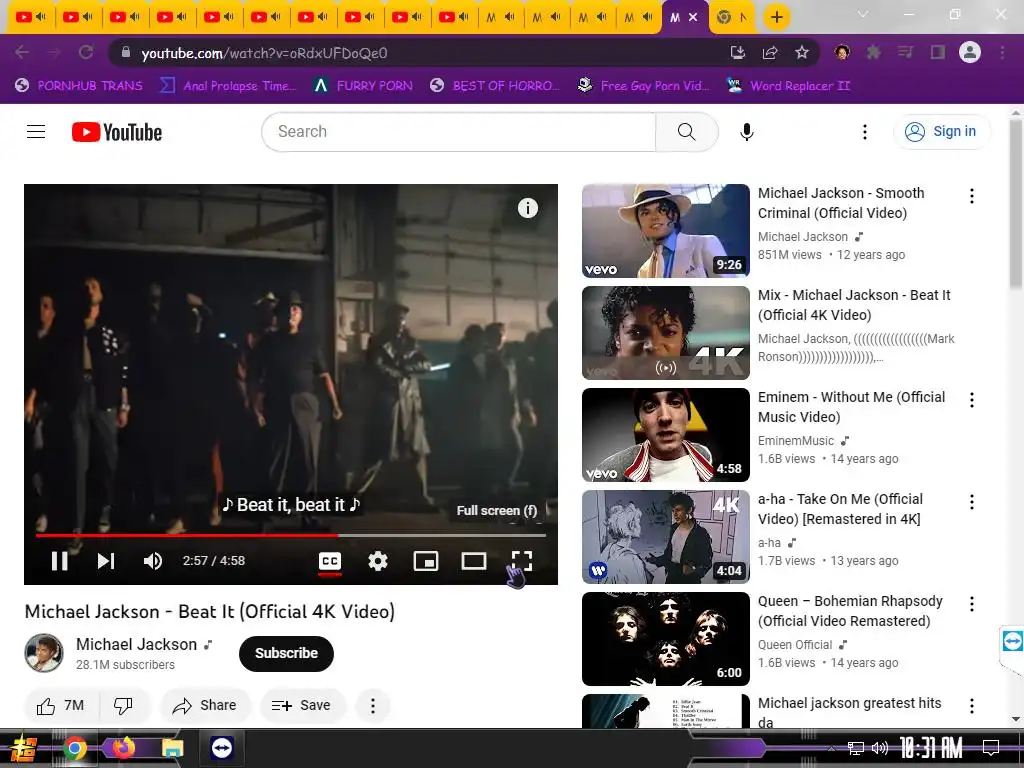Open options for Queen Bohemian Rhapsody
This screenshot has width=1024, height=768.
coord(972,603)
